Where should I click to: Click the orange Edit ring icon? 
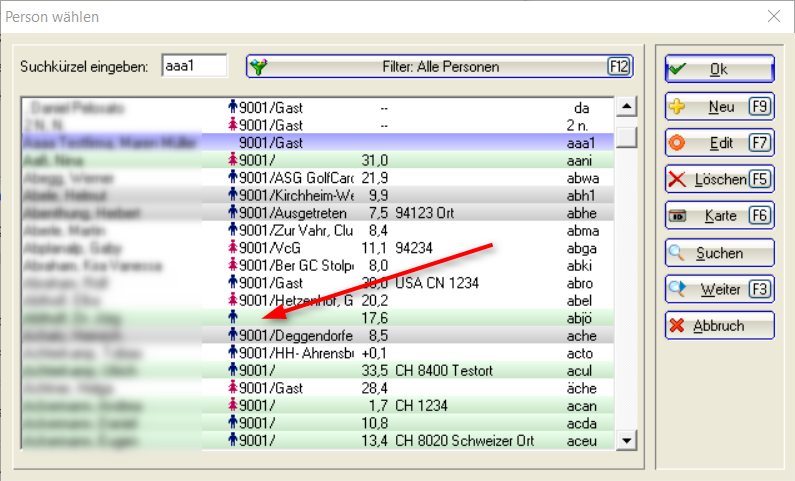click(678, 144)
